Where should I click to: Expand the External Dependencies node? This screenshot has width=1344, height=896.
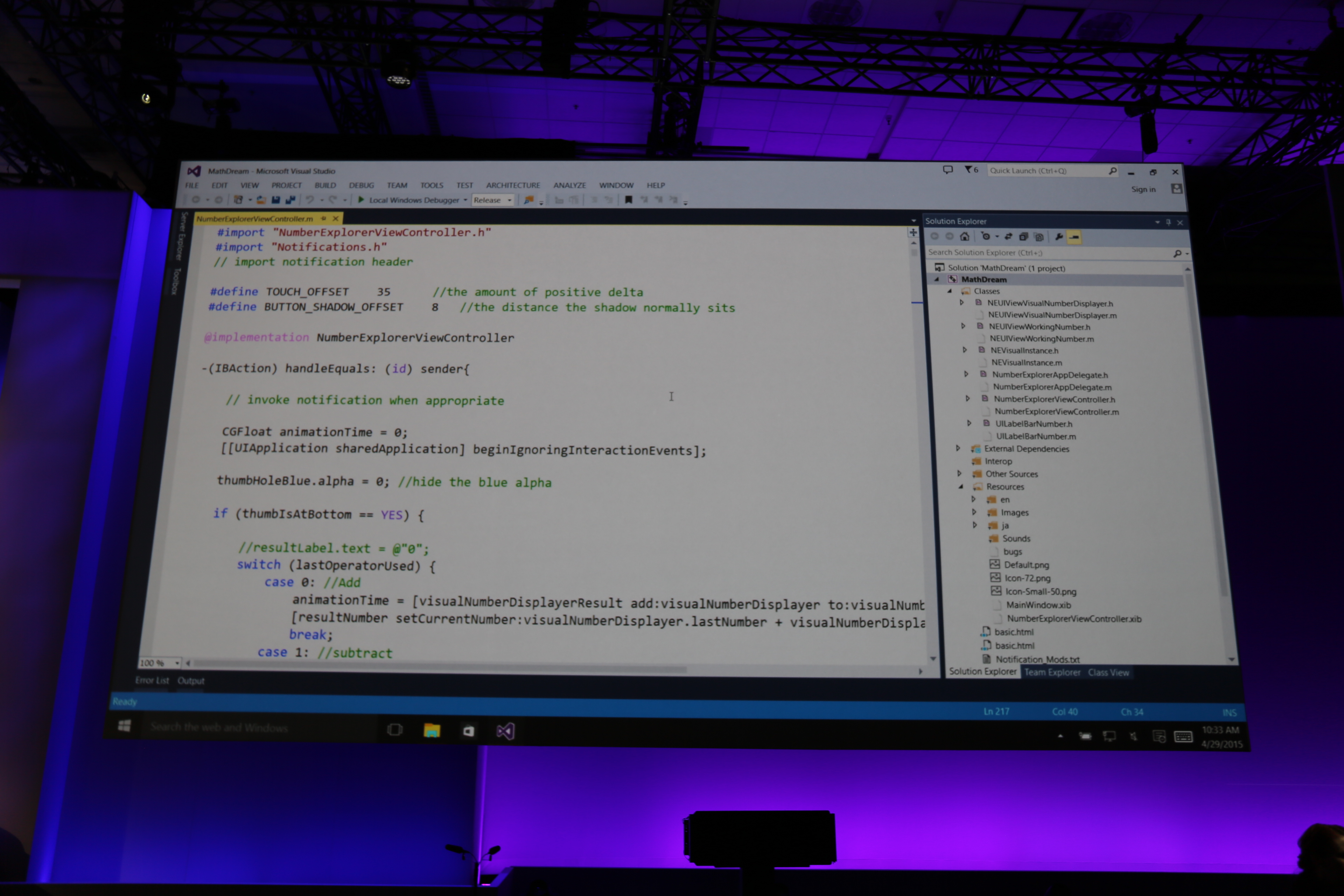coord(958,449)
